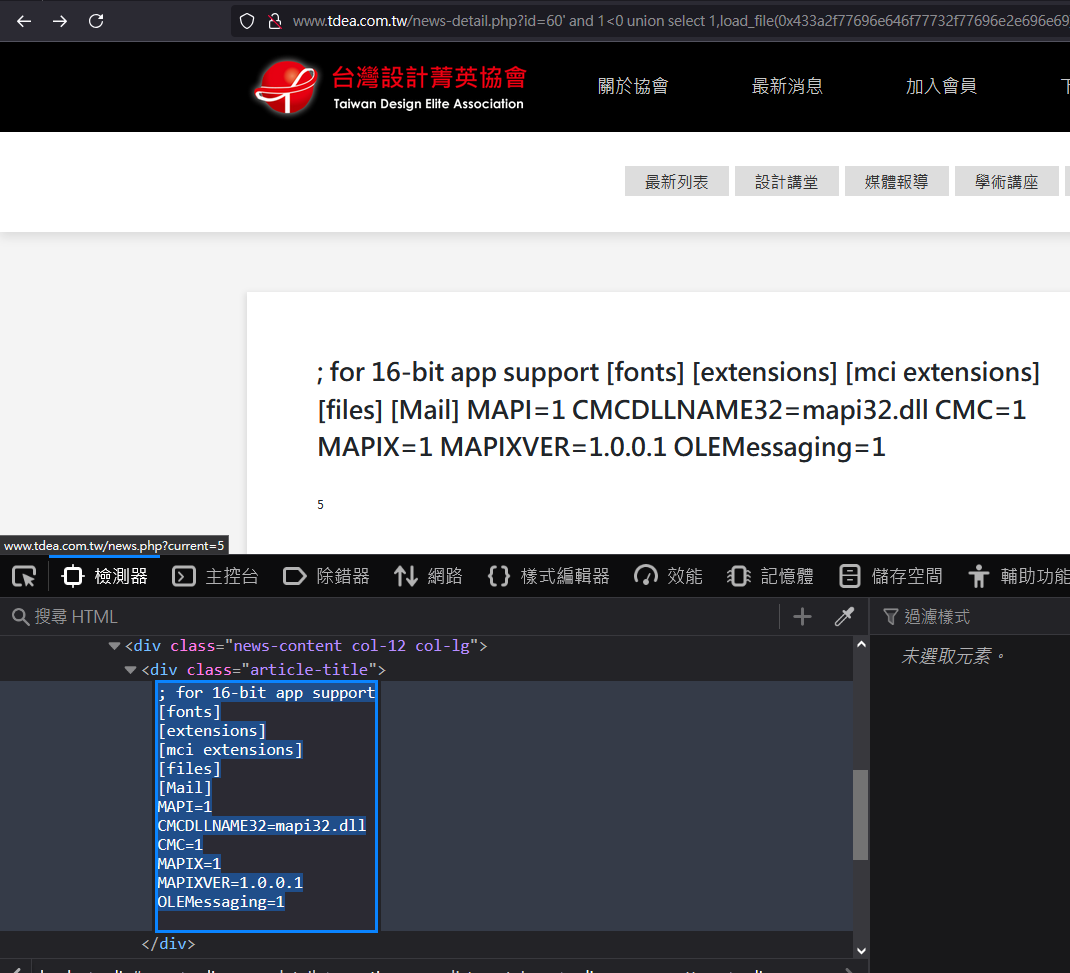The height and width of the screenshot is (973, 1070).
Task: Click the browser forward arrow
Action: click(x=60, y=21)
